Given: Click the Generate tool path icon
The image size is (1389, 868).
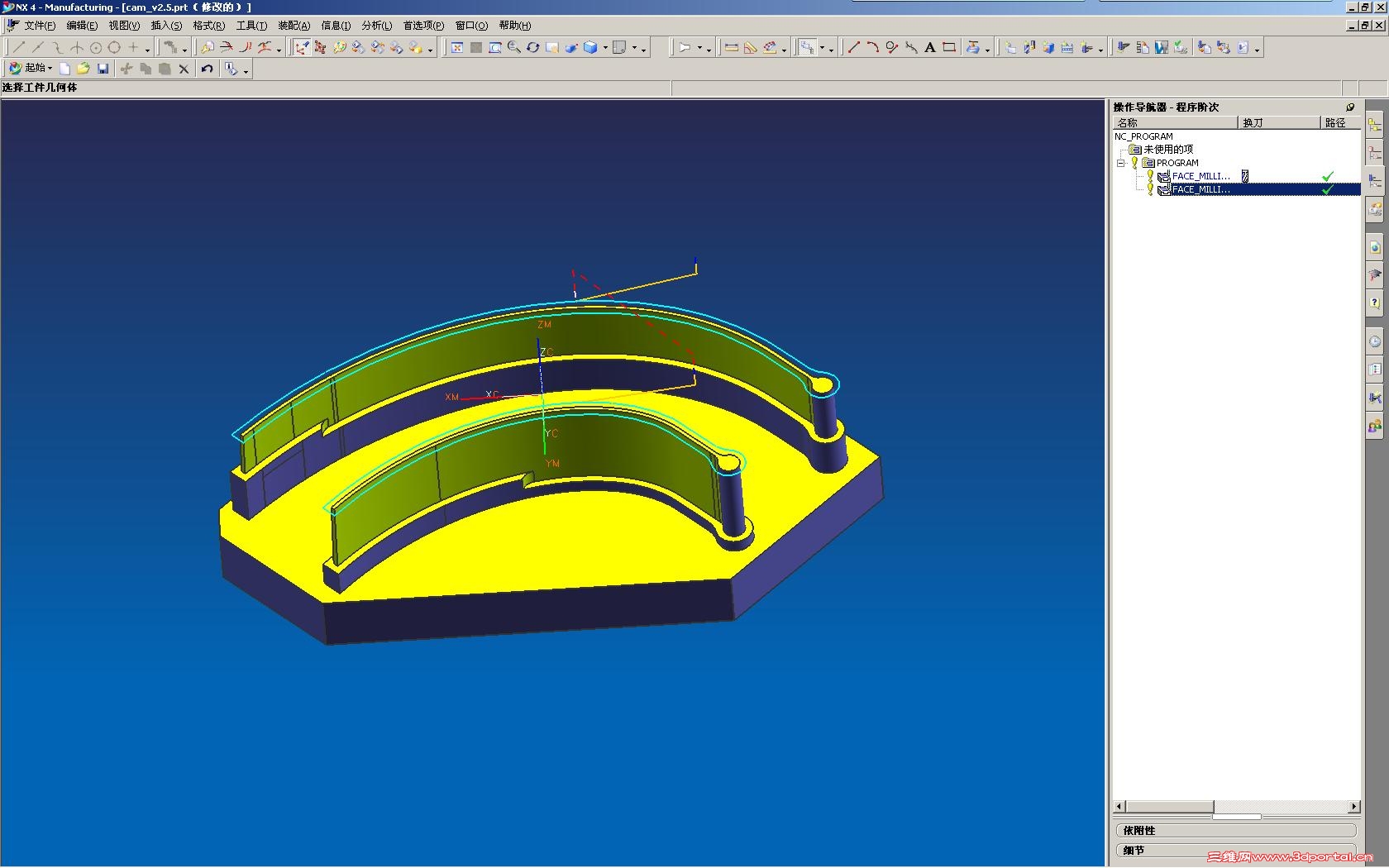Looking at the screenshot, I should (x=1124, y=48).
